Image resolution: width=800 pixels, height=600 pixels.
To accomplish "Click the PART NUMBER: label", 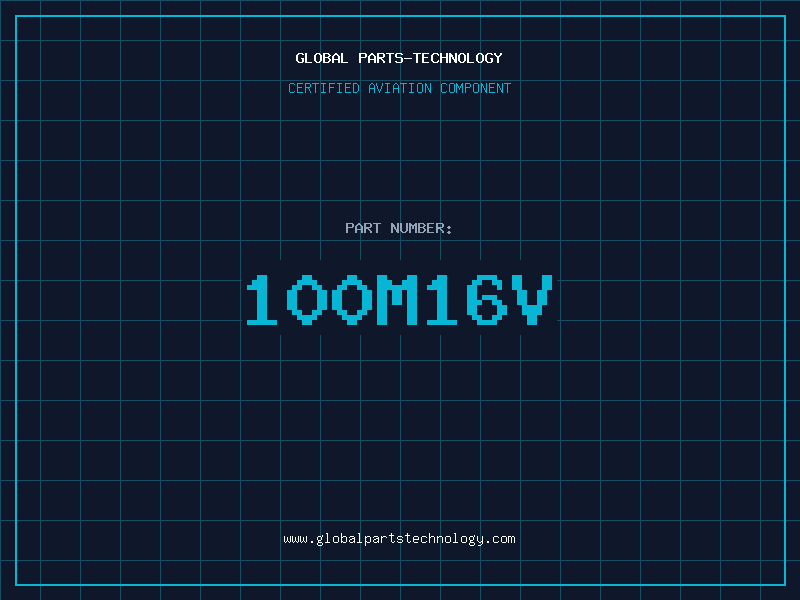I will [x=399, y=228].
